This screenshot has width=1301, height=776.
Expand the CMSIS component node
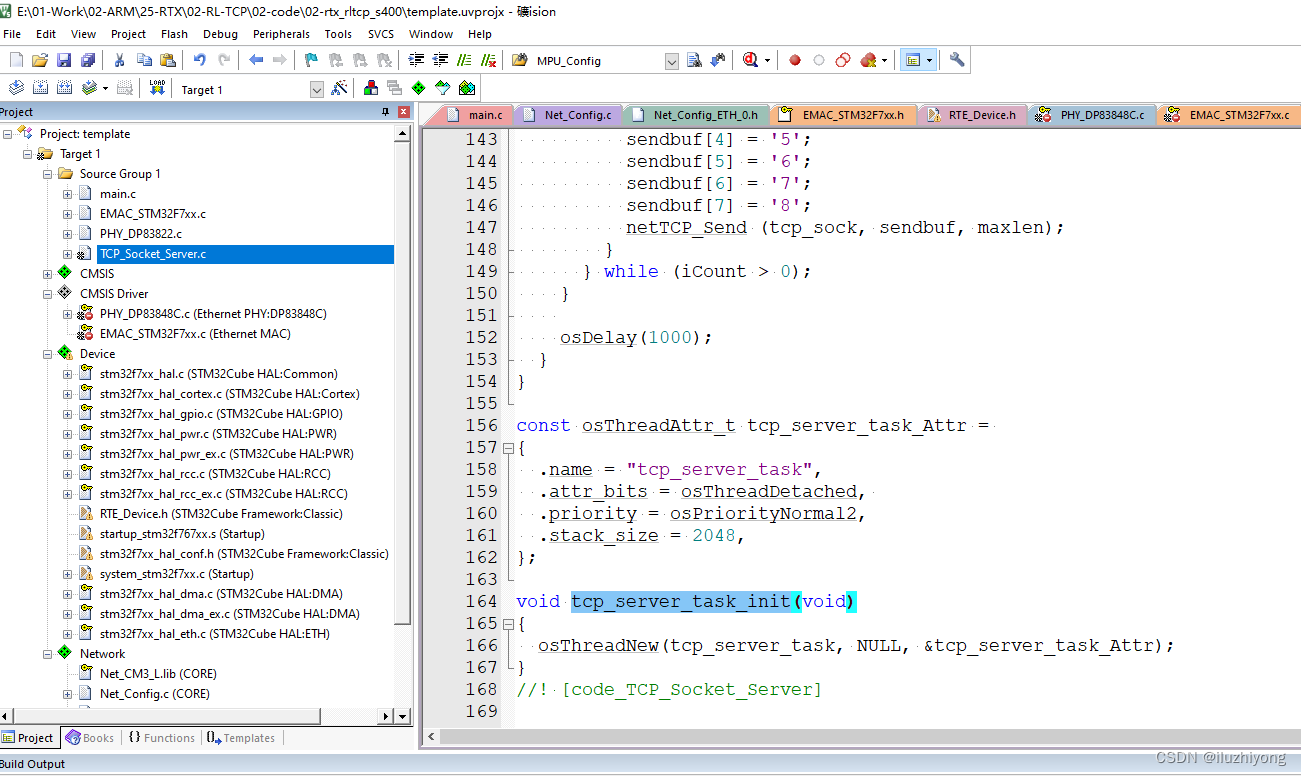pos(47,274)
